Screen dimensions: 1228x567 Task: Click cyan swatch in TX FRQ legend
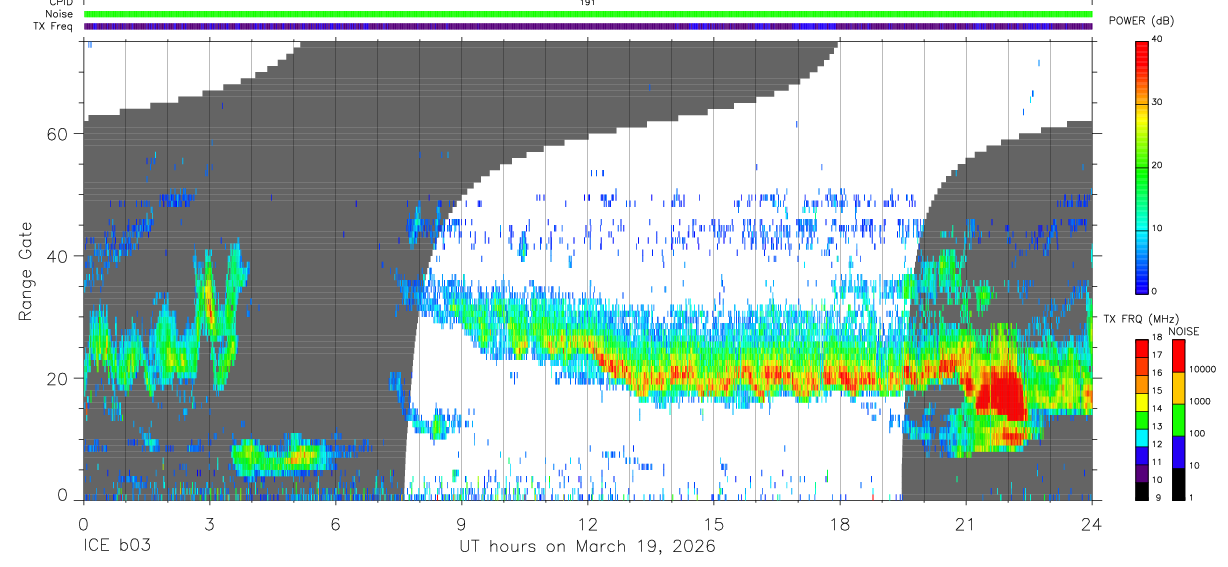pos(1143,437)
